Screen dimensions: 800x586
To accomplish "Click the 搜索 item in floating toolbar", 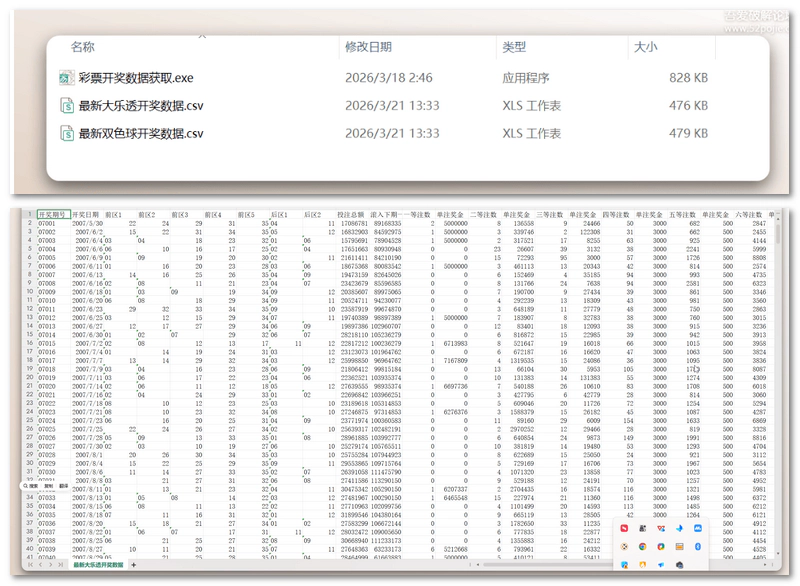I will (32, 486).
